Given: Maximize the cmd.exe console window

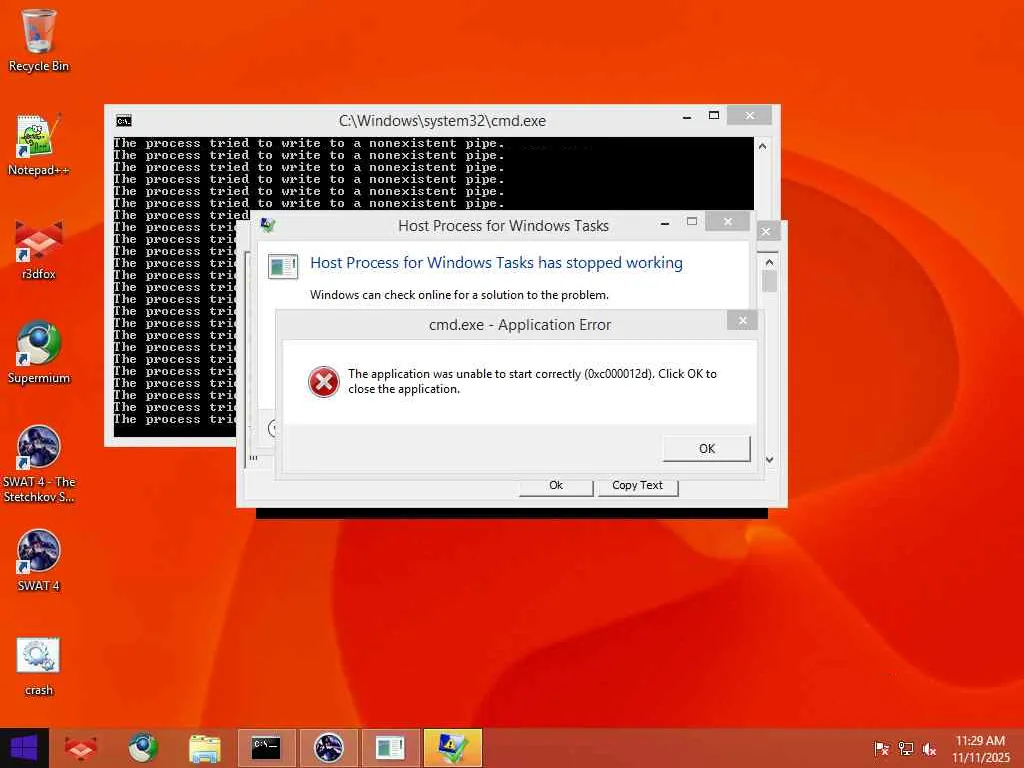Looking at the screenshot, I should tap(714, 116).
